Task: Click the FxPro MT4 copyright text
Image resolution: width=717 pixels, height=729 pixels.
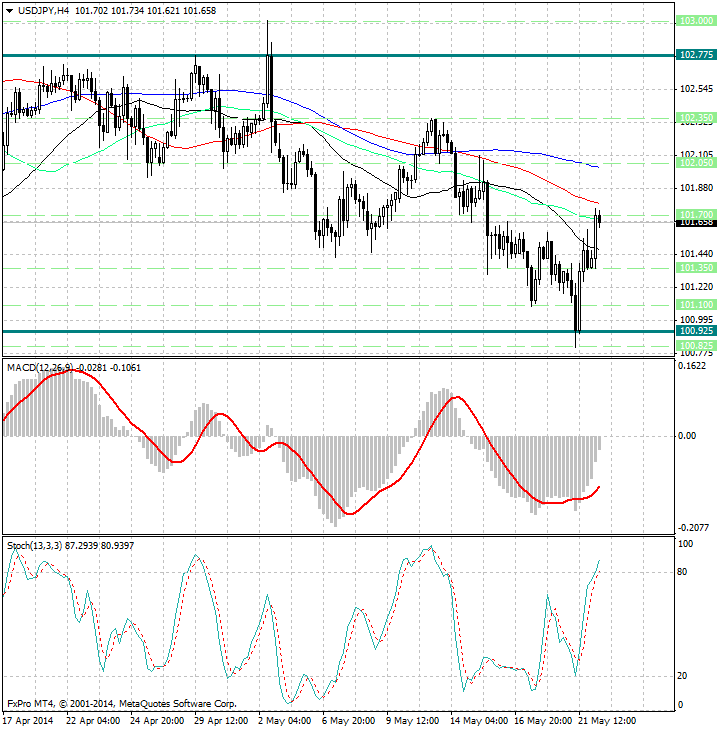Action: (x=122, y=703)
